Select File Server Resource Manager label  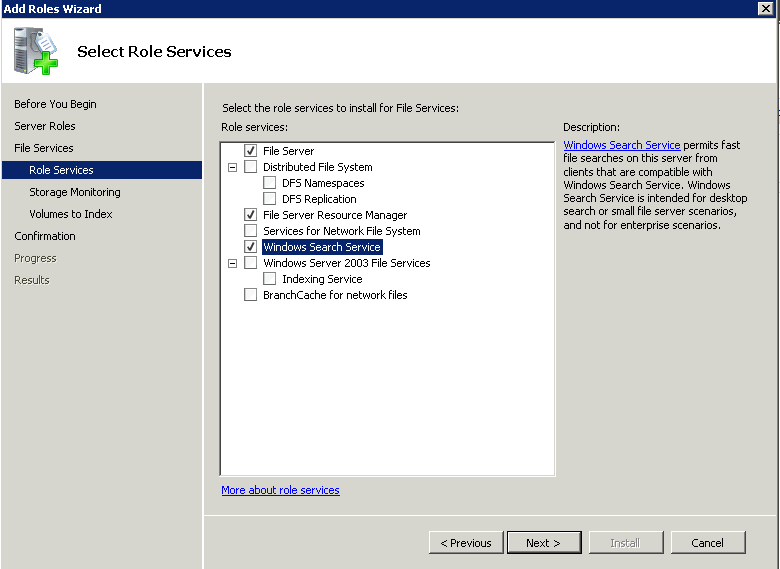(335, 215)
